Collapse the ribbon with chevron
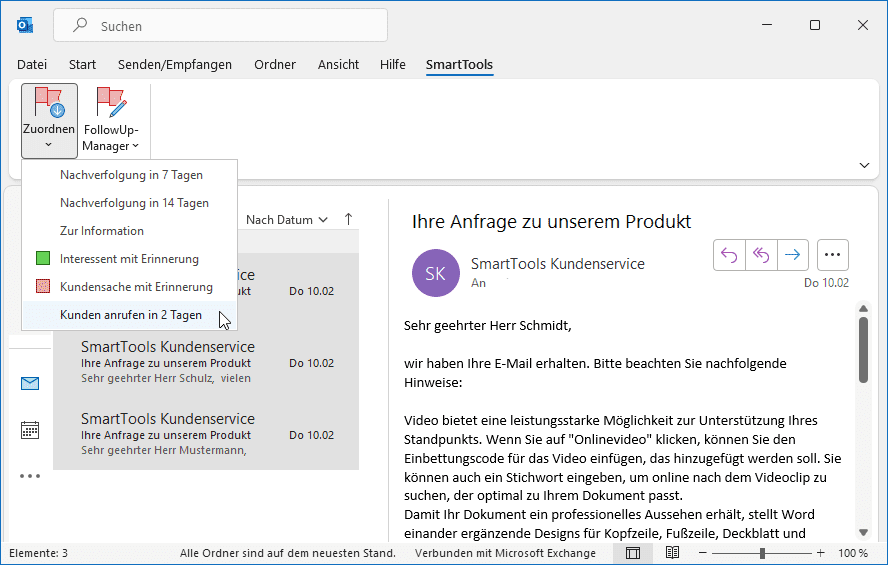Image resolution: width=888 pixels, height=565 pixels. (864, 165)
